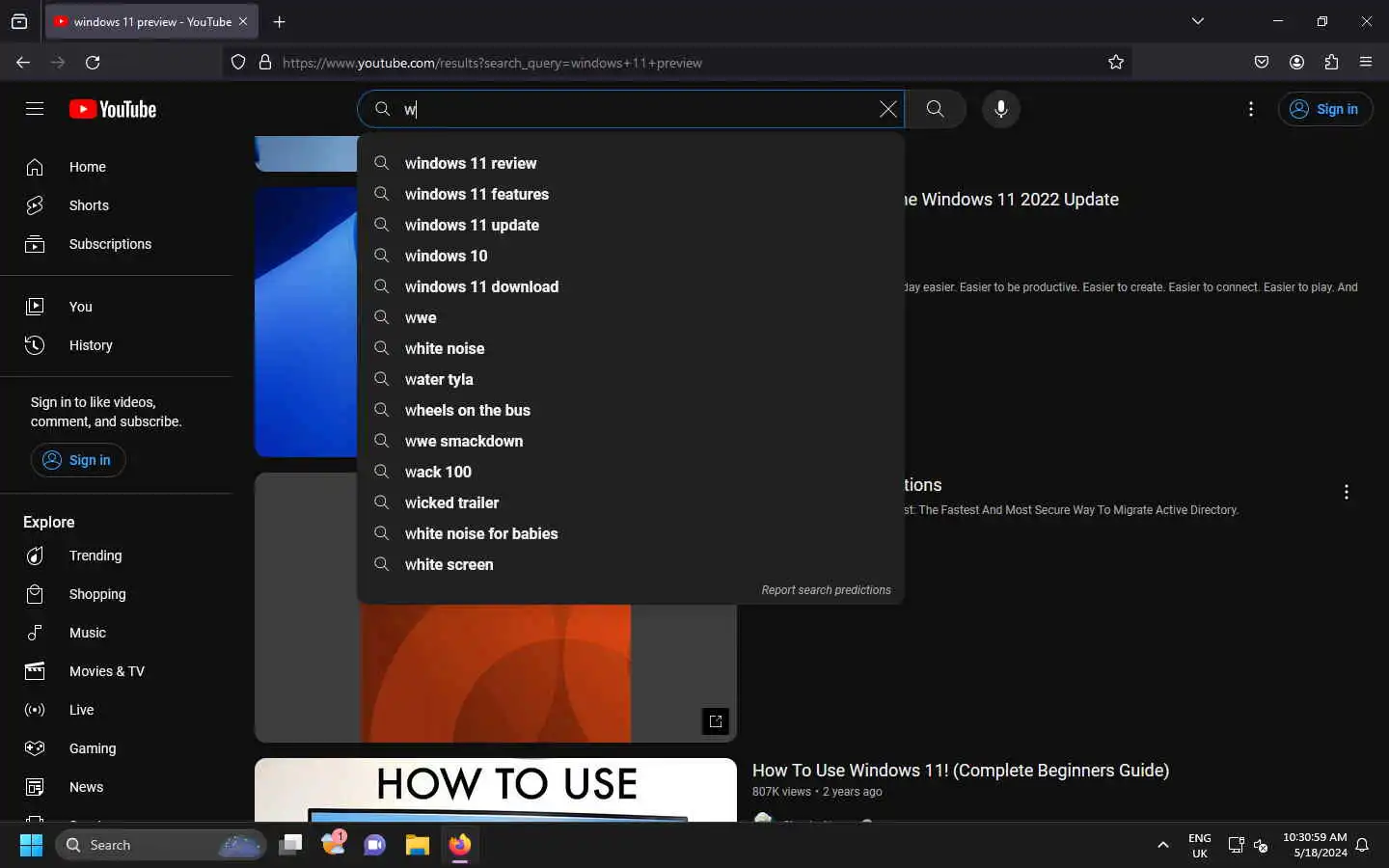The image size is (1389, 868).
Task: Open the Windows Start menu
Action: (31, 845)
